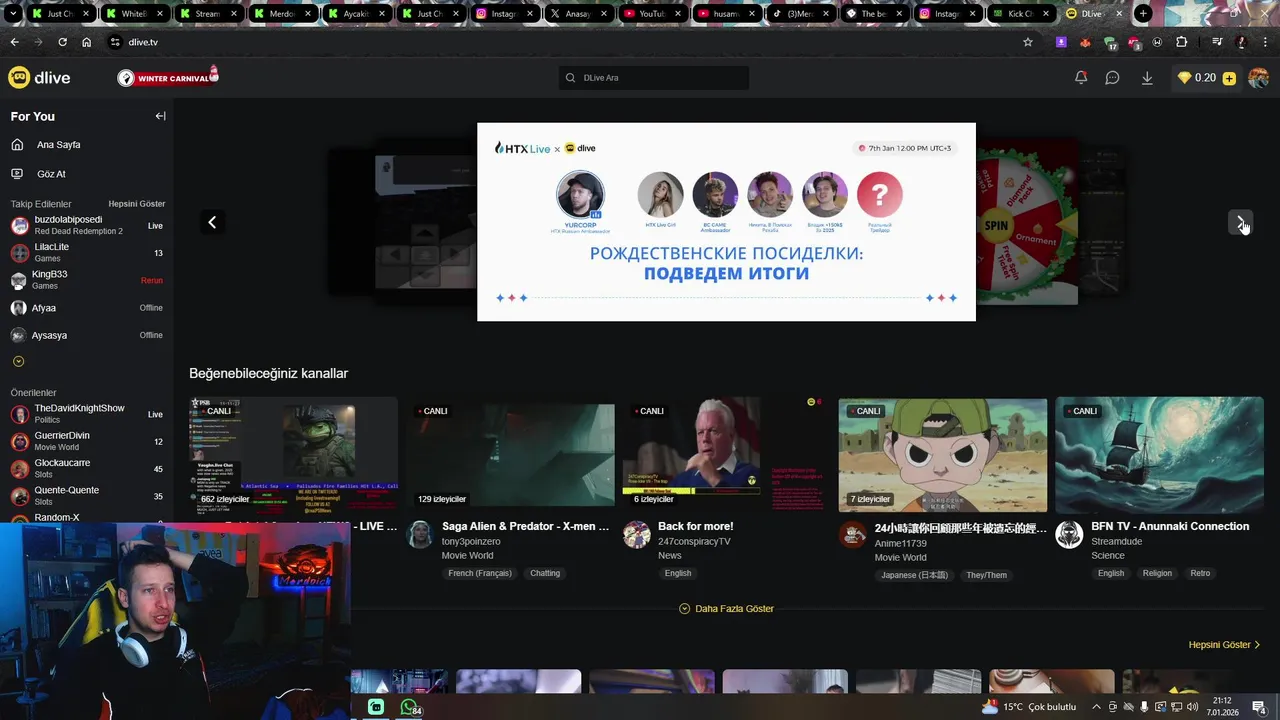
Task: Click the tony3poinzero channel name
Action: click(x=471, y=542)
